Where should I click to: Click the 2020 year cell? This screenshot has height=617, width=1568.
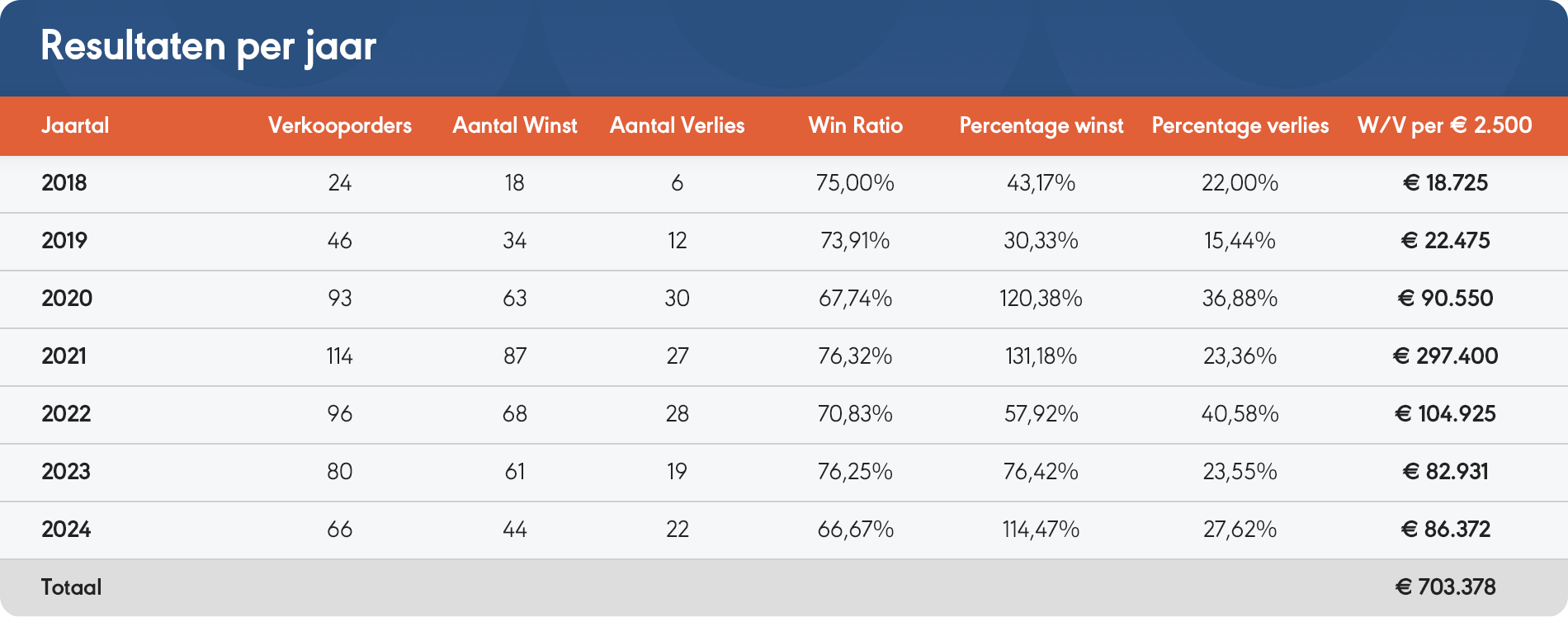pos(67,299)
